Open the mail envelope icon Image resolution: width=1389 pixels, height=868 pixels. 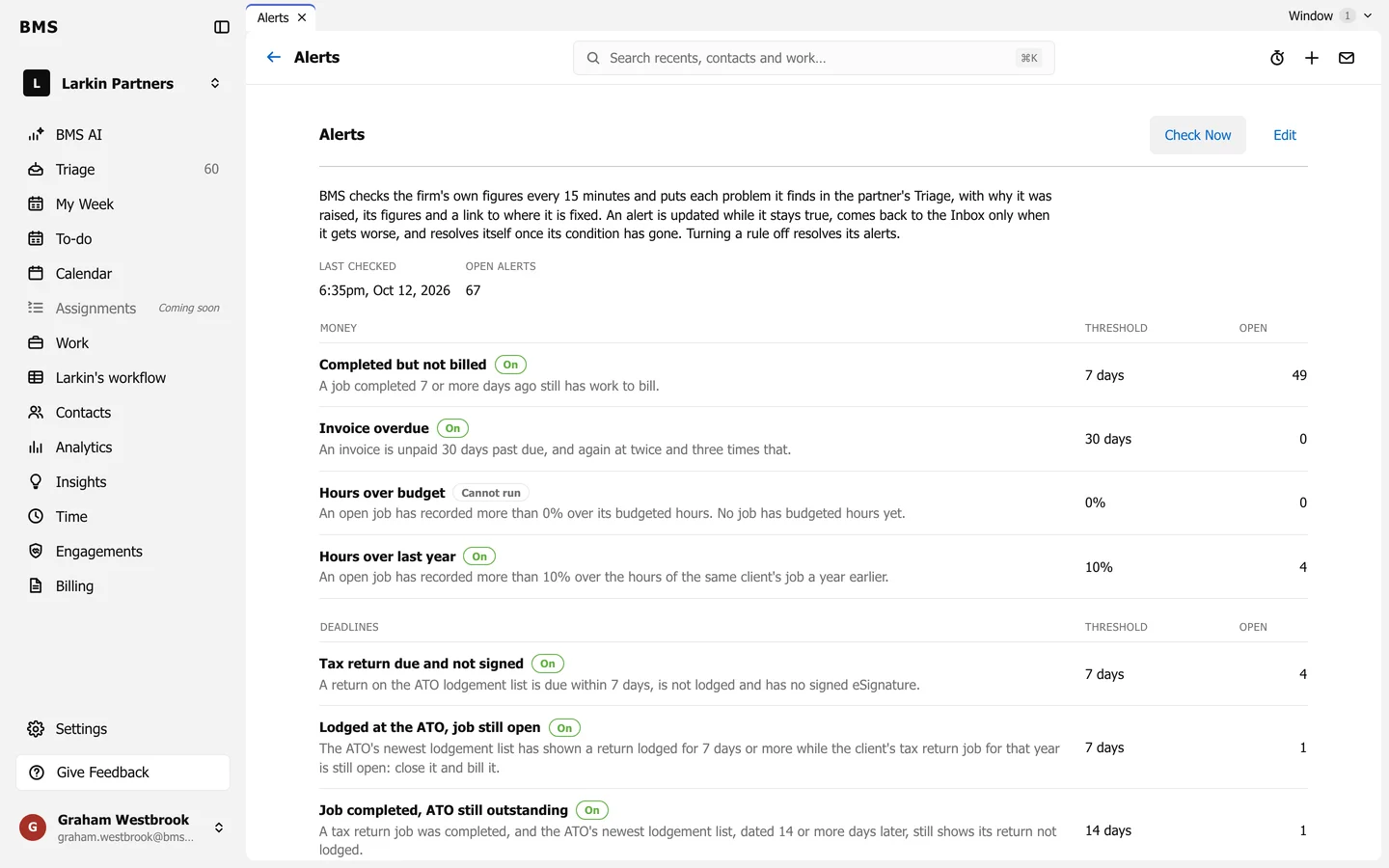pyautogui.click(x=1347, y=58)
